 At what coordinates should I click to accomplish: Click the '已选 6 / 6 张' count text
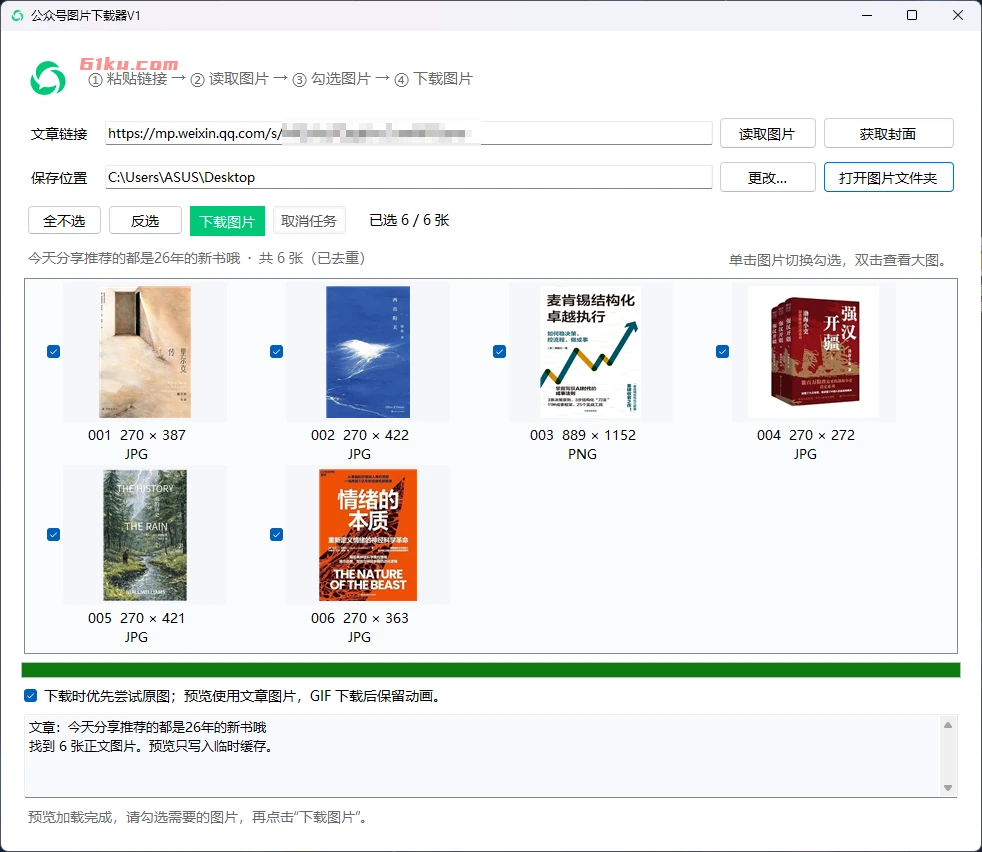pos(409,221)
